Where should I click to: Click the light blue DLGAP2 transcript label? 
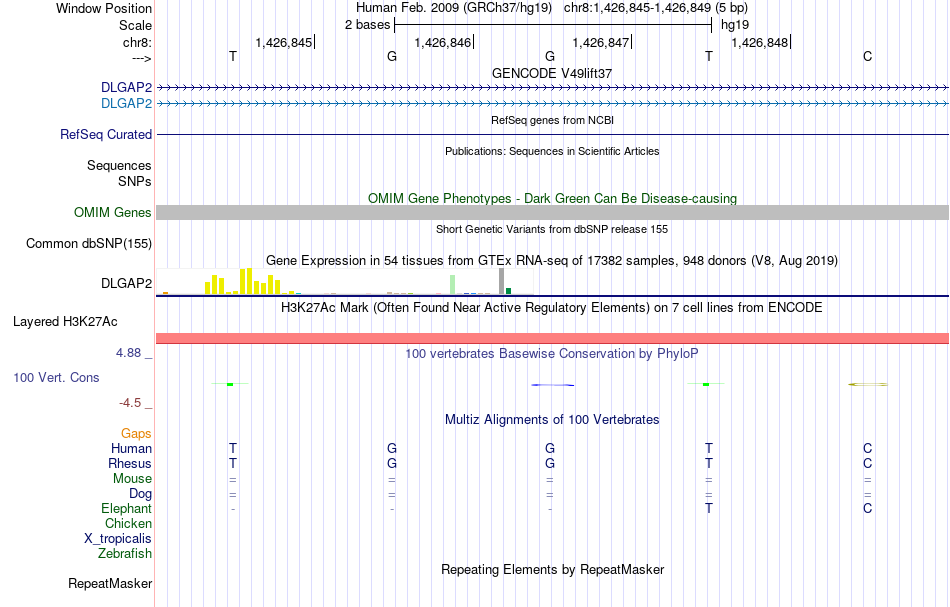(127, 104)
